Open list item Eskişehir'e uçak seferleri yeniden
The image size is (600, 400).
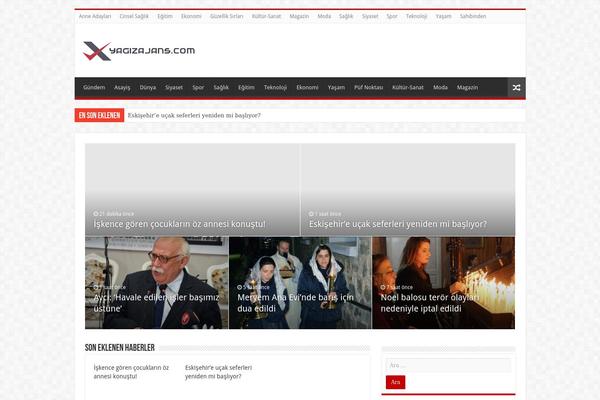click(218, 372)
